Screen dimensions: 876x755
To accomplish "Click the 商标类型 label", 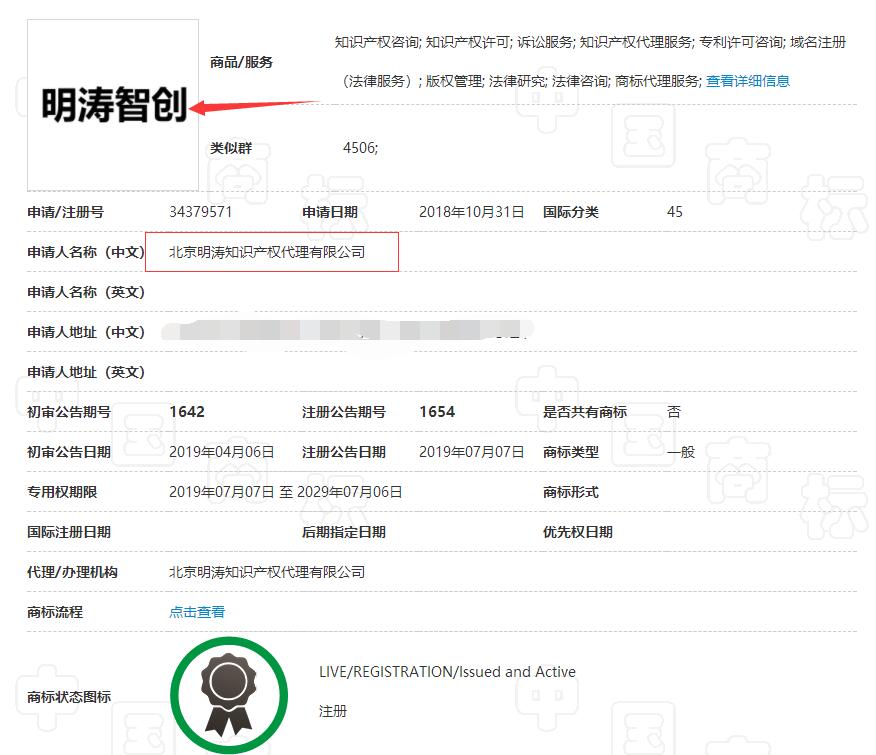I will click(570, 452).
